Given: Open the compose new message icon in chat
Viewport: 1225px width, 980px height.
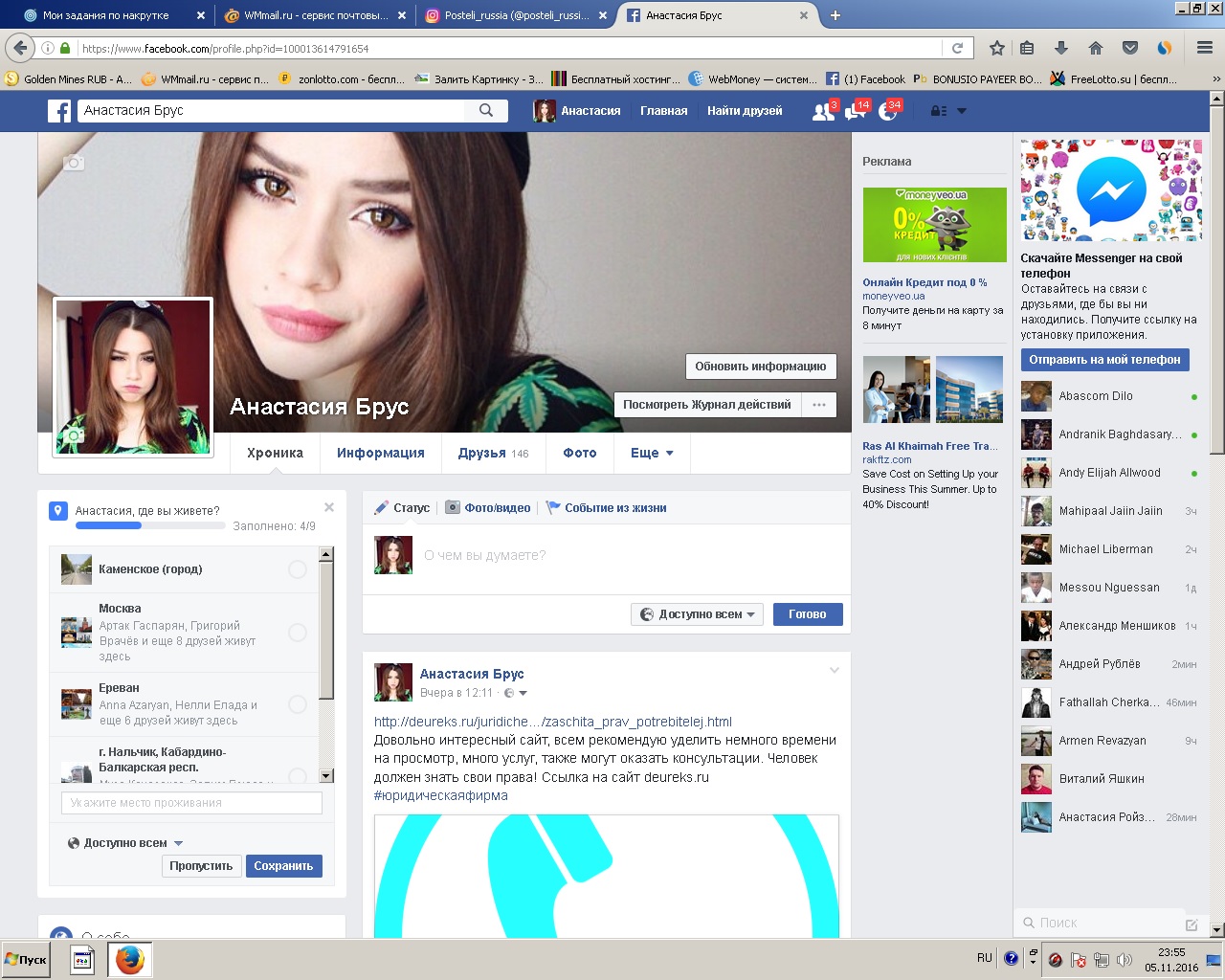Looking at the screenshot, I should tap(1192, 924).
